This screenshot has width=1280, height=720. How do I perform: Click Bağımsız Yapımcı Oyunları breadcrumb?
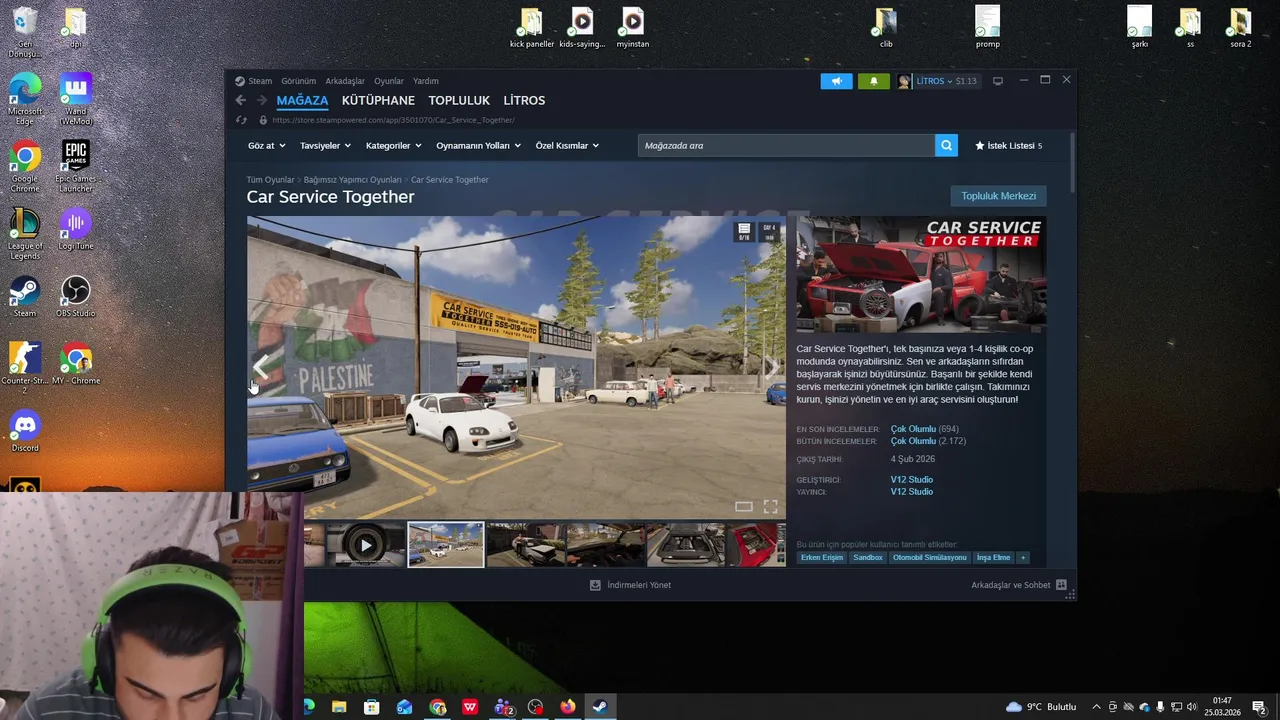pos(352,180)
